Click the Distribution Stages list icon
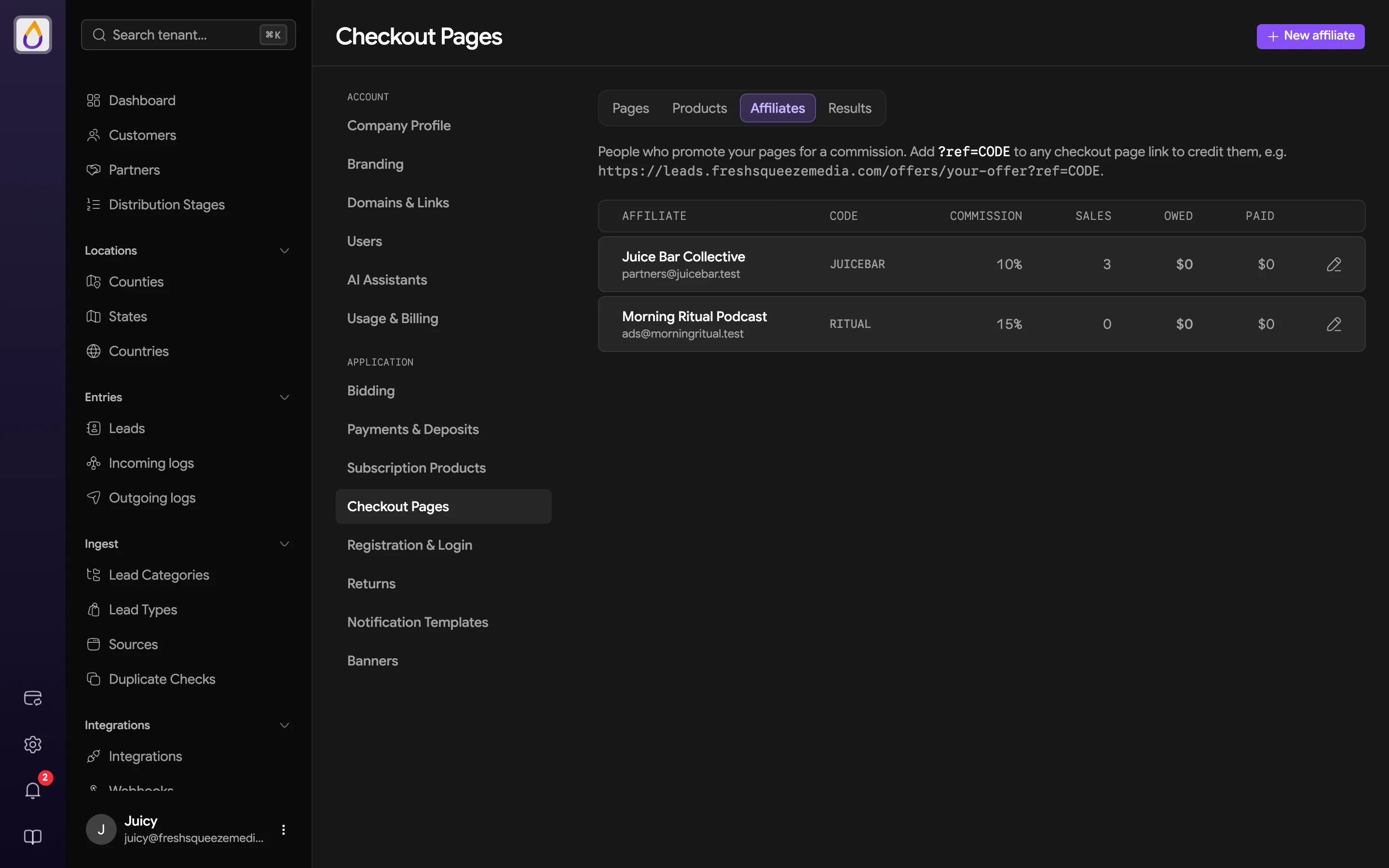This screenshot has width=1389, height=868. click(x=94, y=204)
